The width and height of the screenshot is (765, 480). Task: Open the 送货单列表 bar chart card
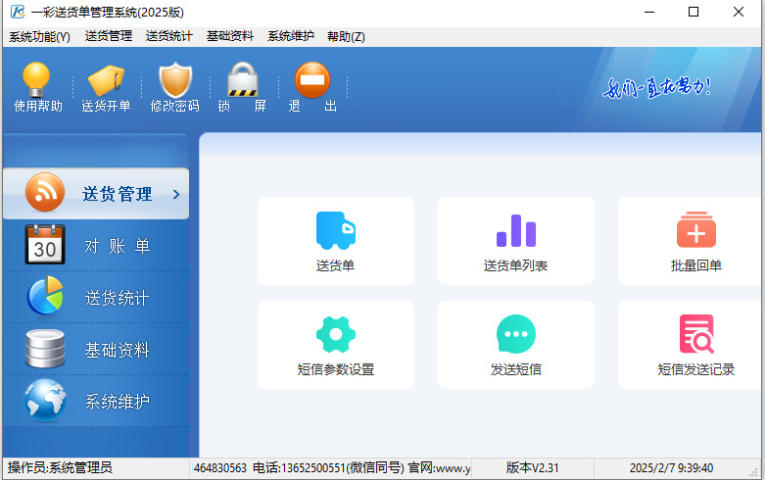tap(516, 241)
